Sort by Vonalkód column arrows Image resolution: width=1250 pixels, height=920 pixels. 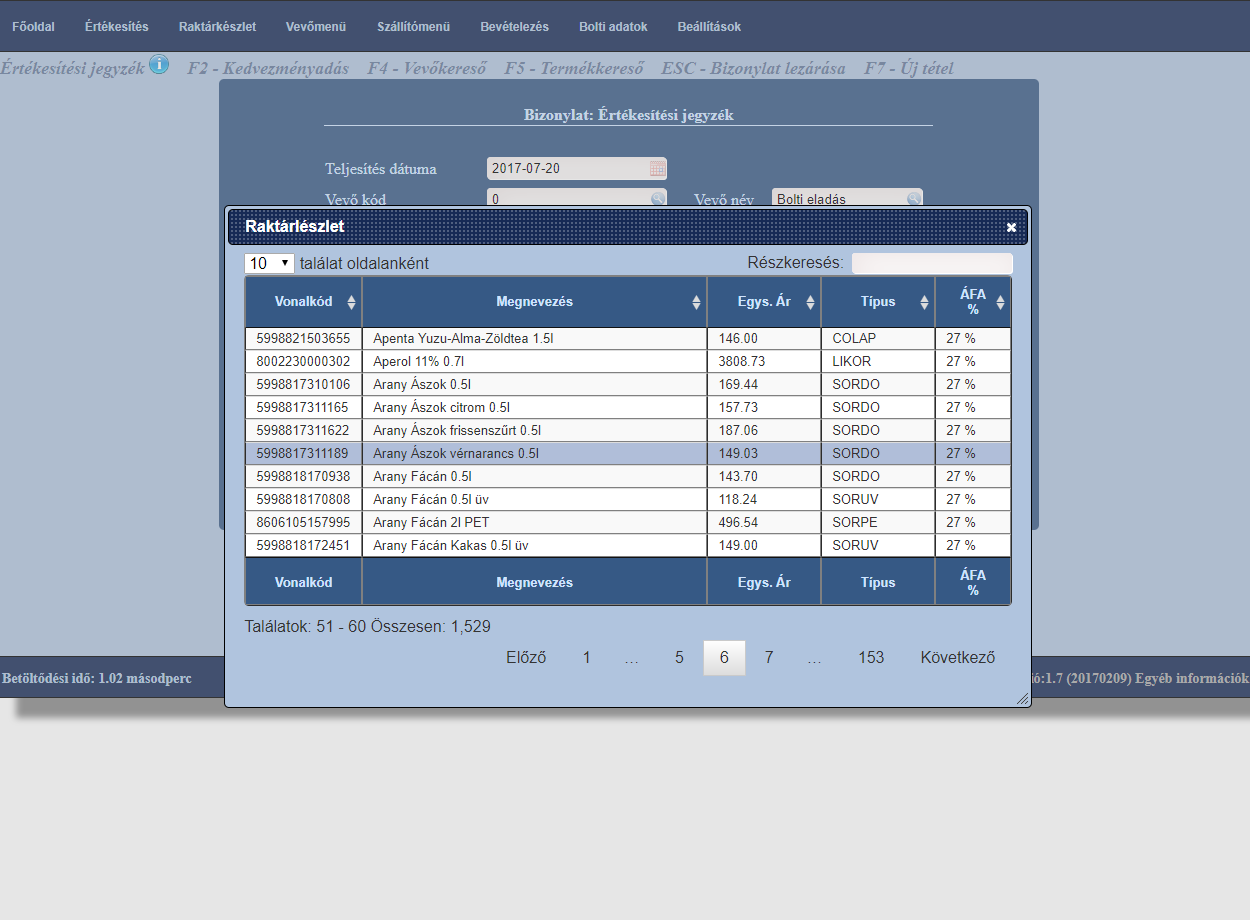click(351, 302)
